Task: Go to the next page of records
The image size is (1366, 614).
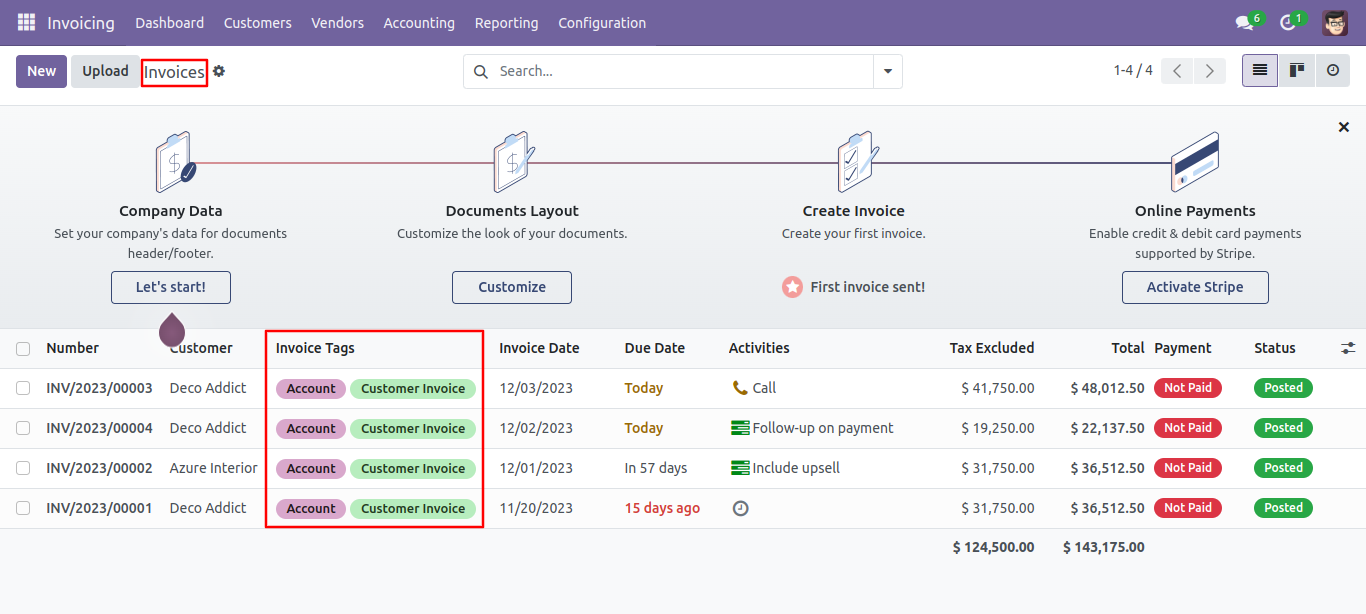Action: [x=1210, y=71]
